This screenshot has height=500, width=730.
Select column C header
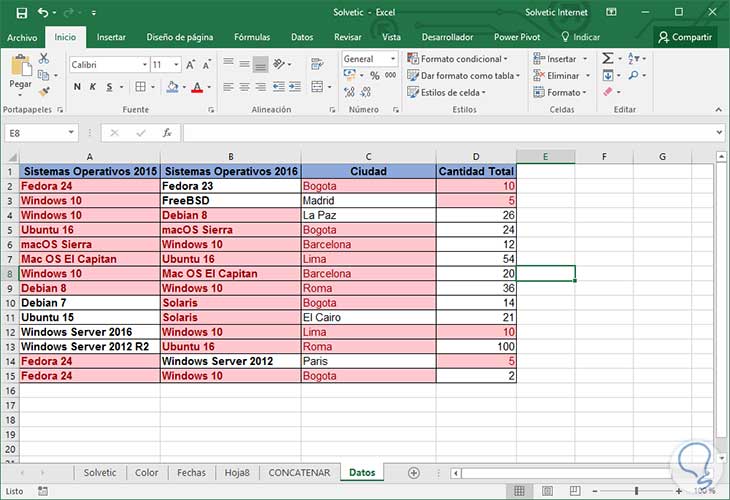click(x=368, y=157)
